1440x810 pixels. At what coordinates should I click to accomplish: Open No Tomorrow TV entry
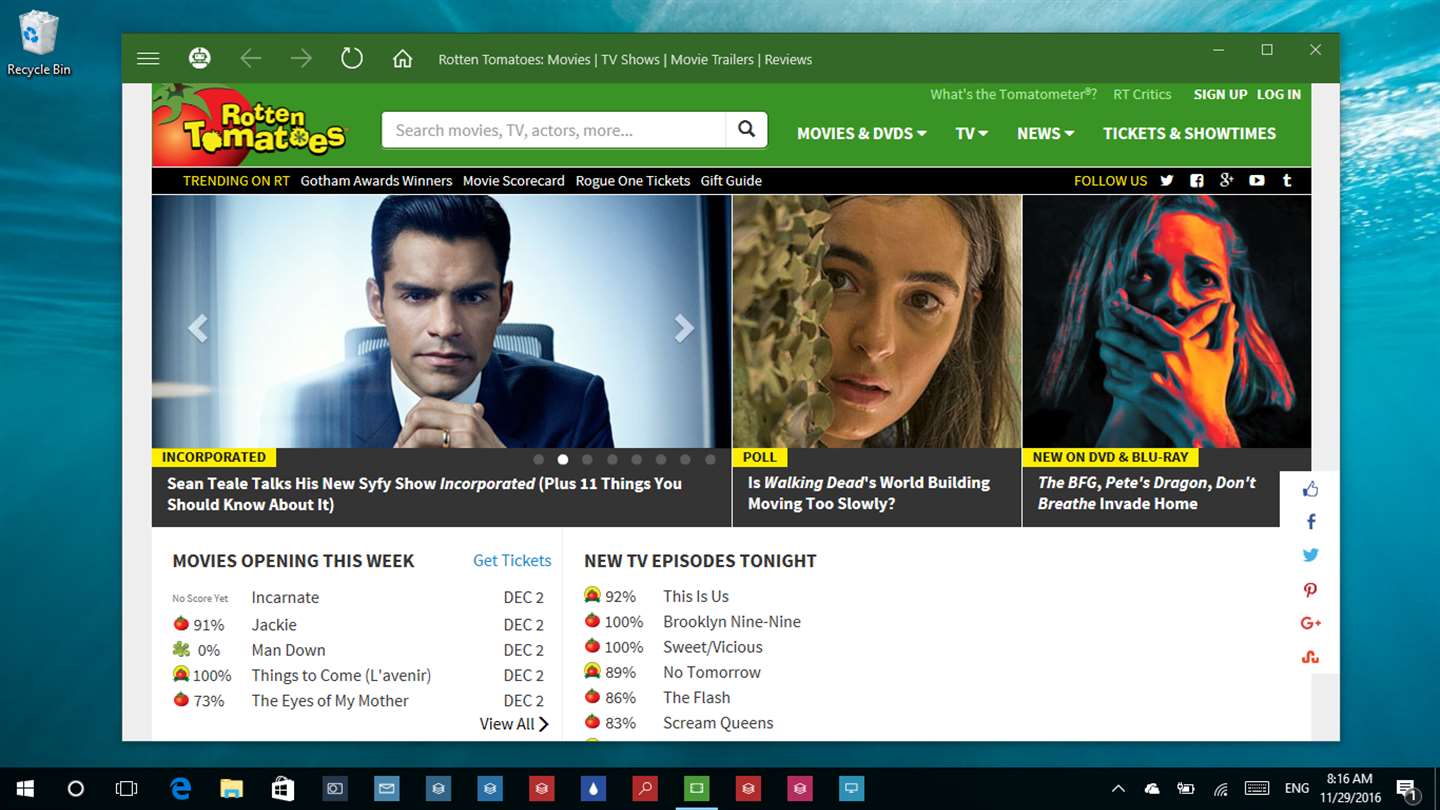tap(712, 672)
